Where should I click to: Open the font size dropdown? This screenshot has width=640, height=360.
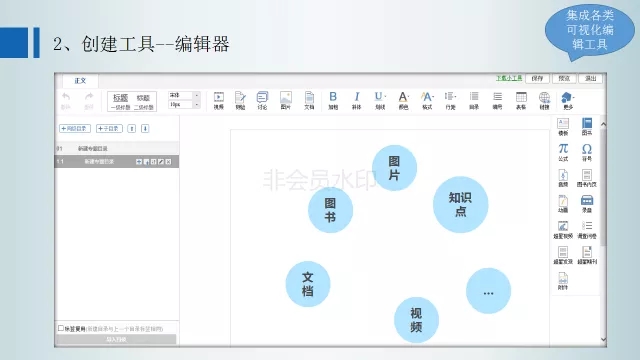click(184, 104)
